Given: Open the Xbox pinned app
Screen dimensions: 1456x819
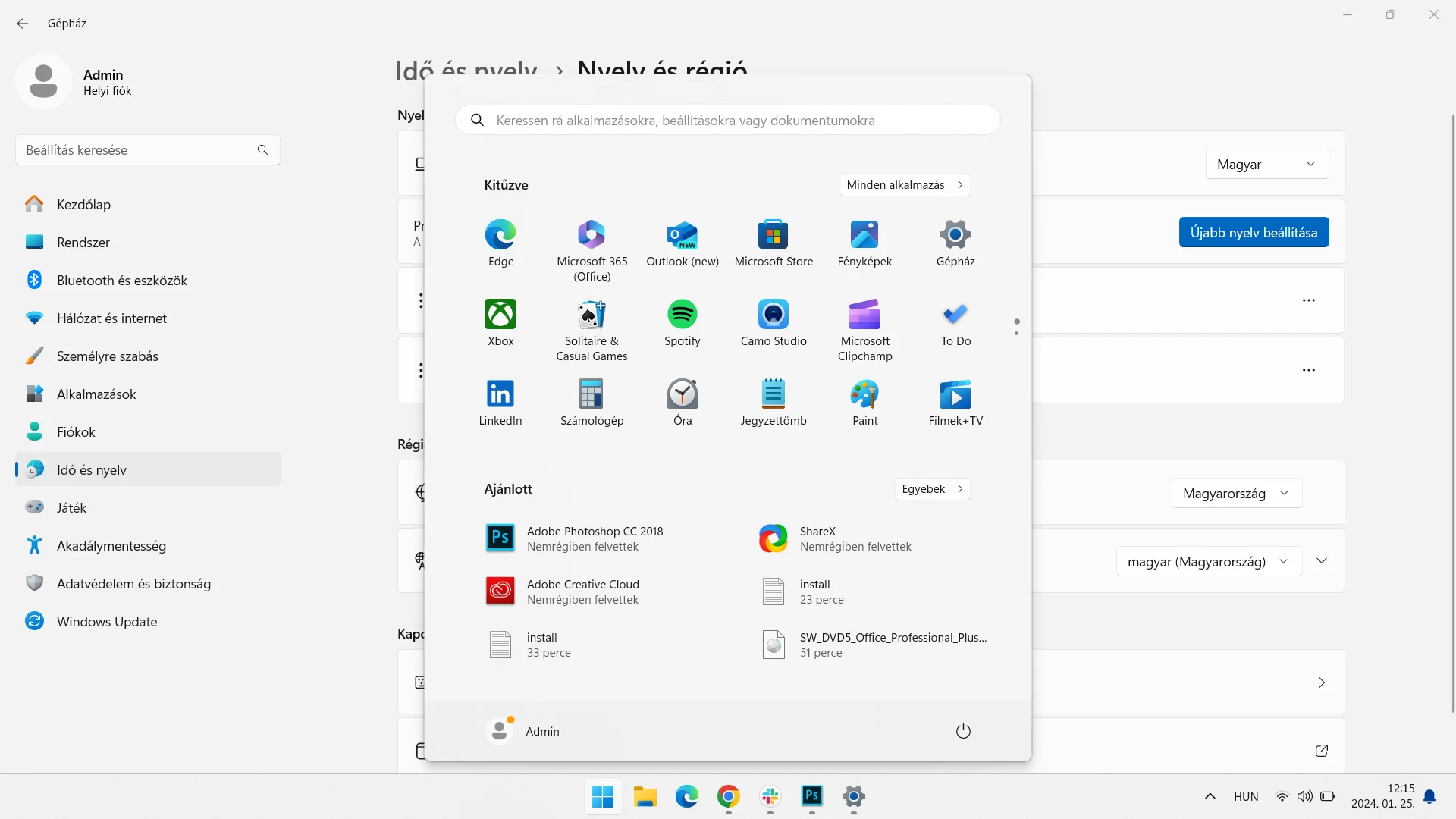Looking at the screenshot, I should pyautogui.click(x=500, y=315).
